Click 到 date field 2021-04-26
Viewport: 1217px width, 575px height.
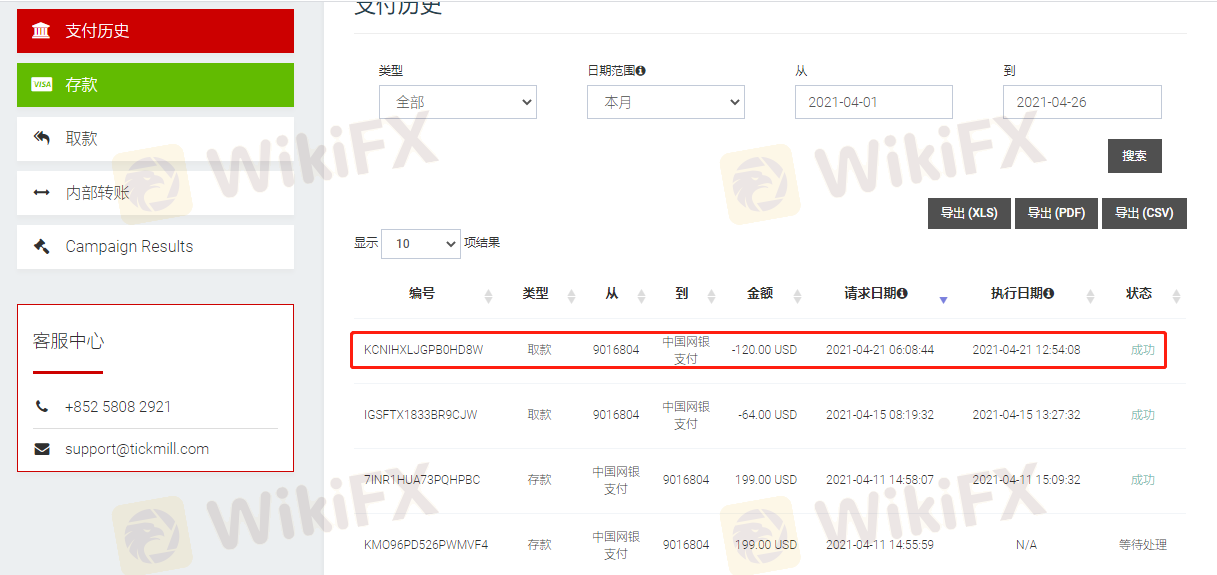(1082, 102)
